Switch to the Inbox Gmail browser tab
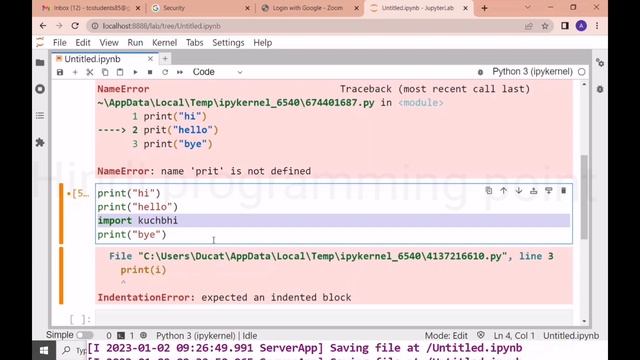 (91, 8)
